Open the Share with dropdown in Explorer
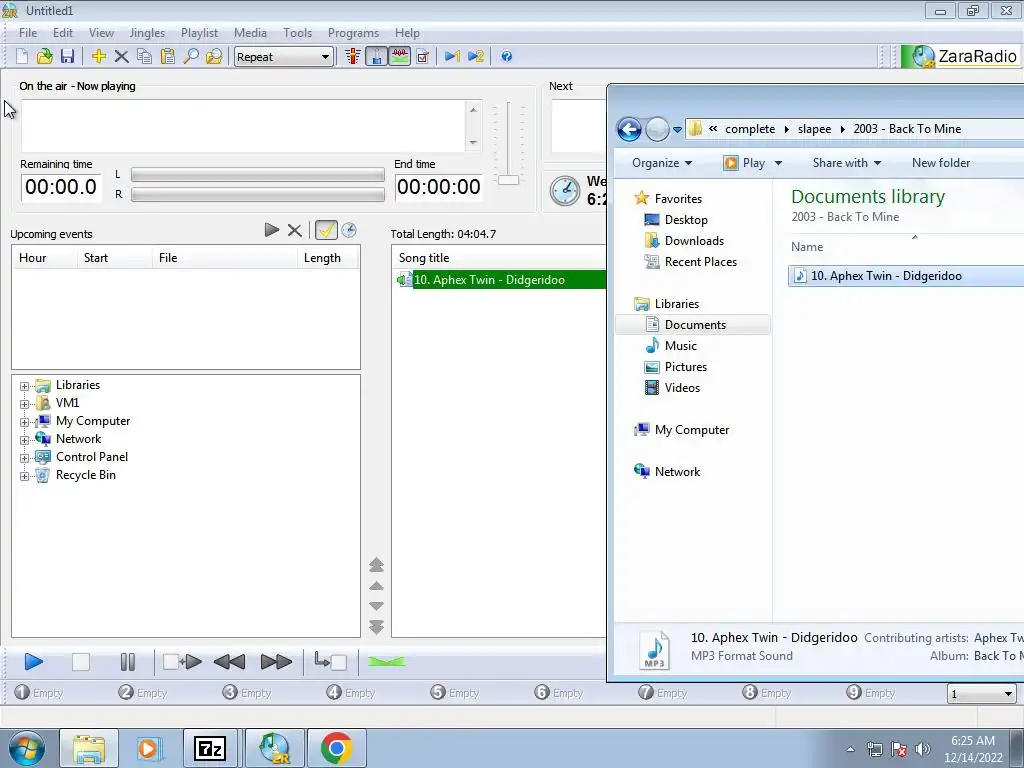1024x768 pixels. tap(846, 163)
